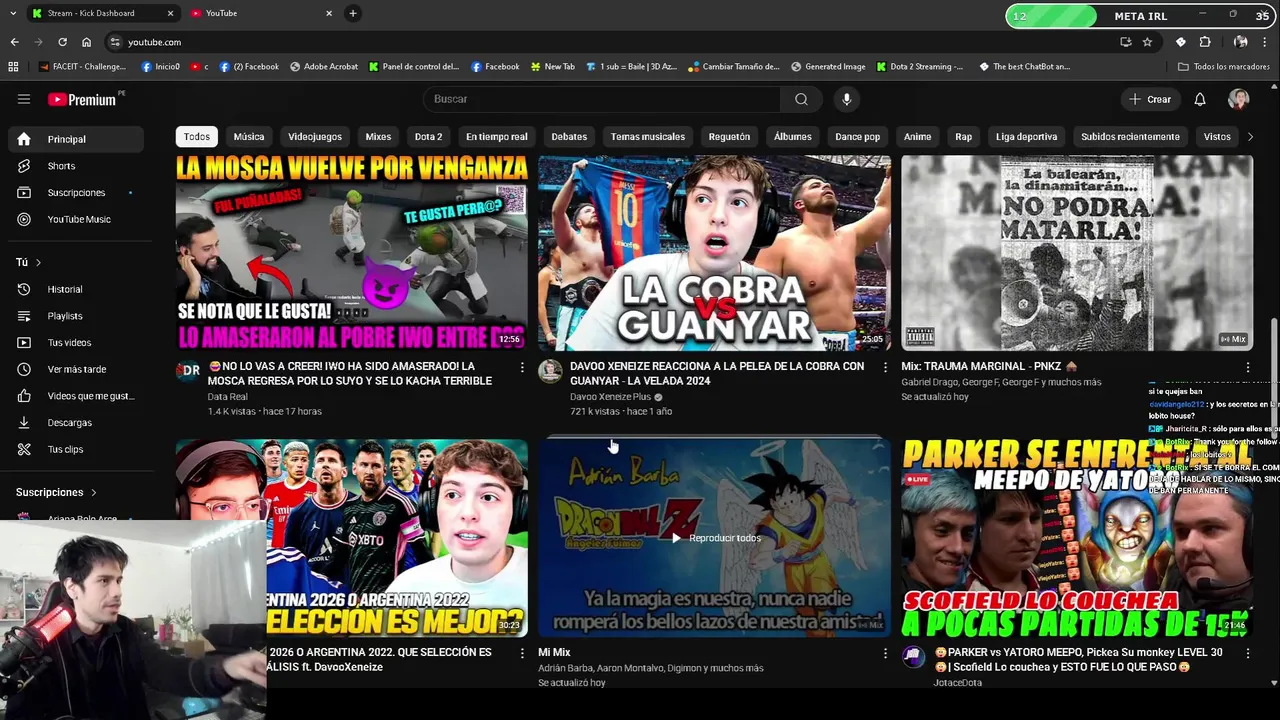1280x720 pixels.
Task: Select the Dance pop filter chip
Action: [x=857, y=136]
